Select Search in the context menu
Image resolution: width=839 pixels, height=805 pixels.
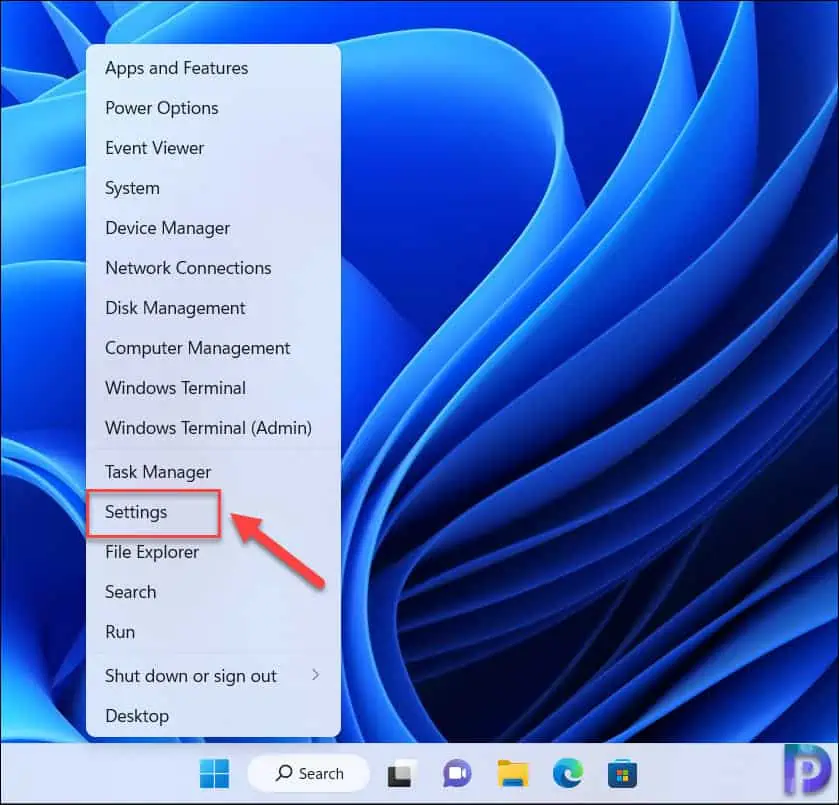click(x=213, y=592)
